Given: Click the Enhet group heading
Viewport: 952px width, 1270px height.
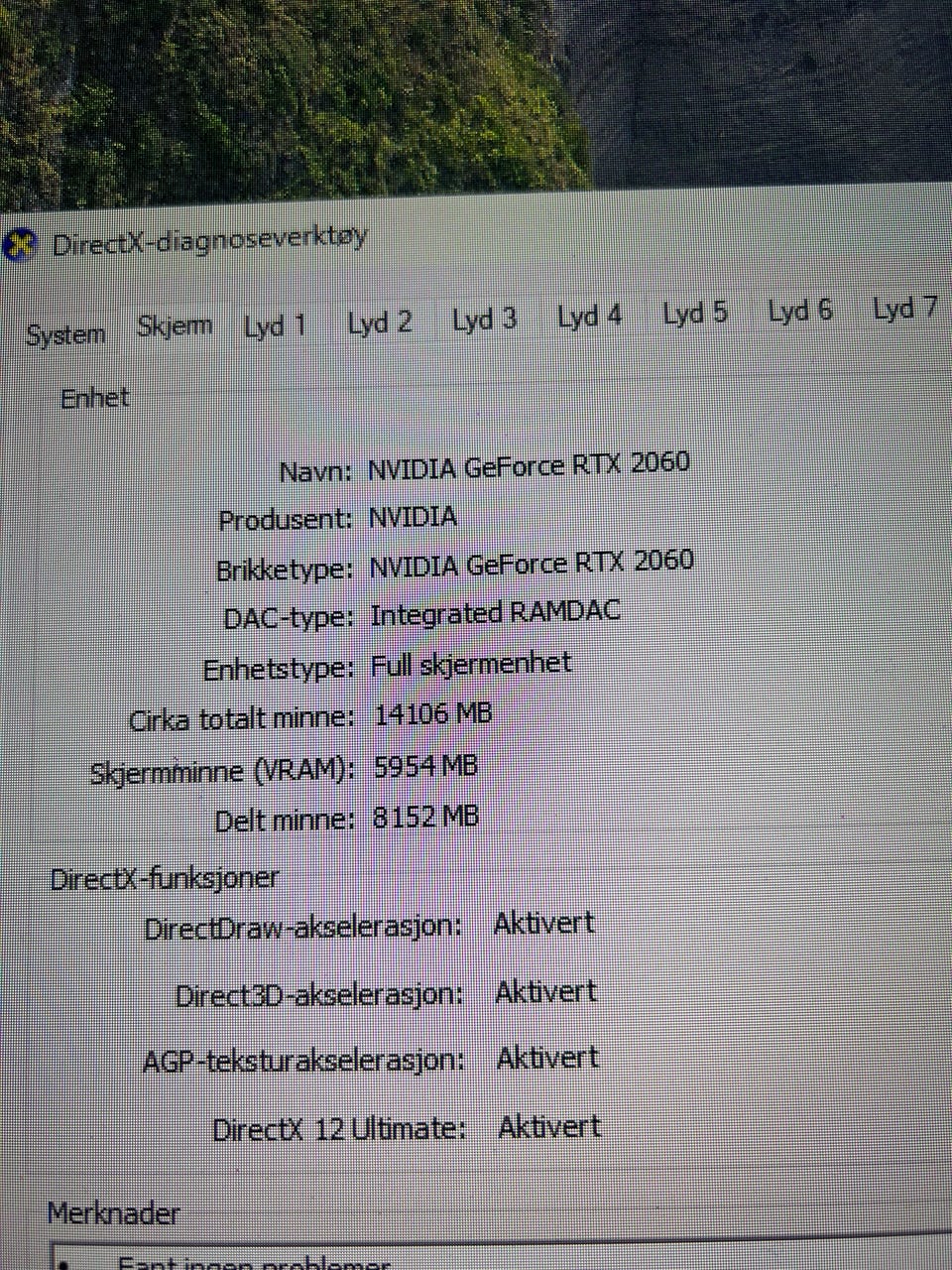Looking at the screenshot, I should point(95,398).
